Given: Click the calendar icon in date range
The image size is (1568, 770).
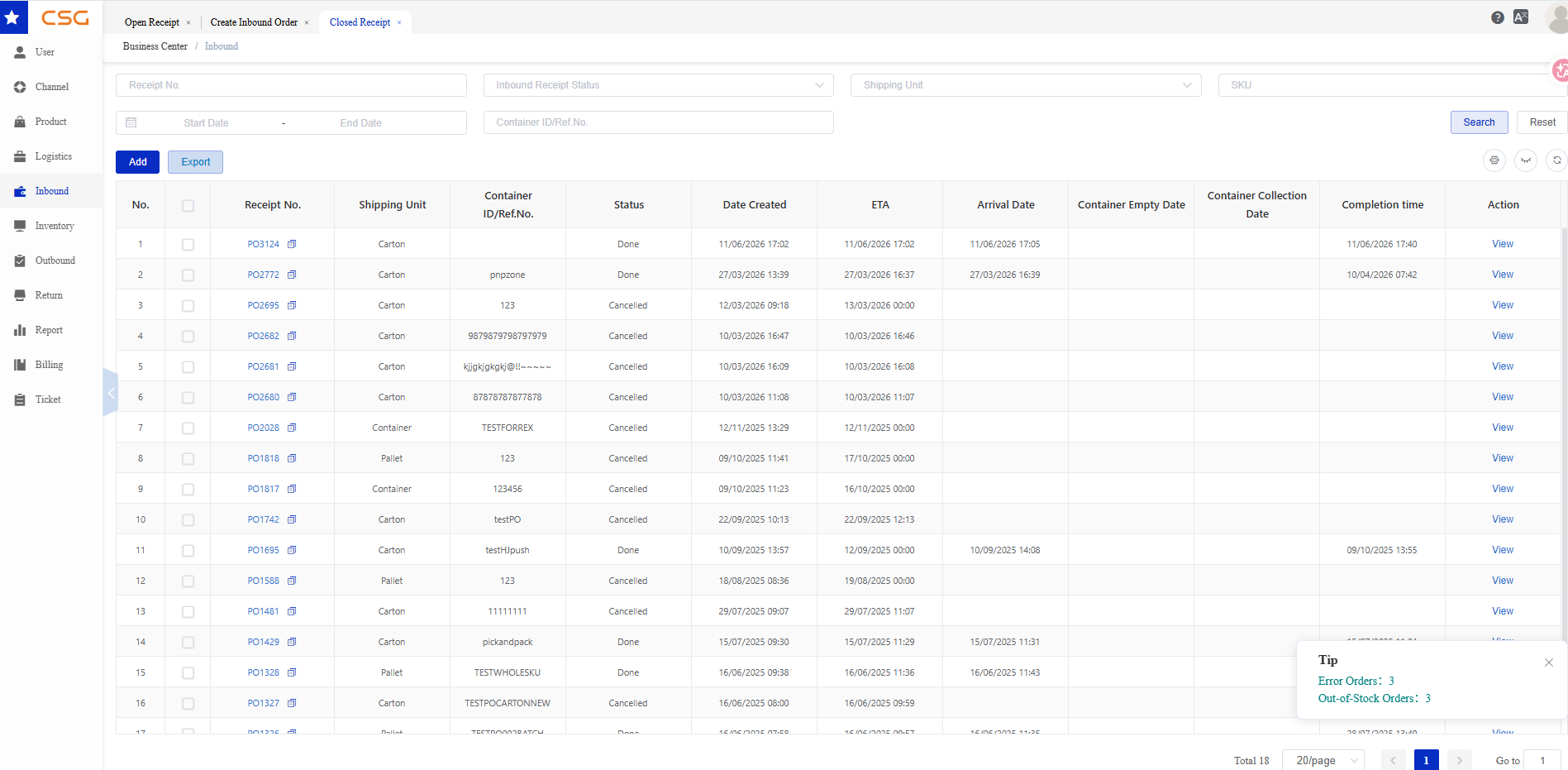Looking at the screenshot, I should click(x=131, y=122).
